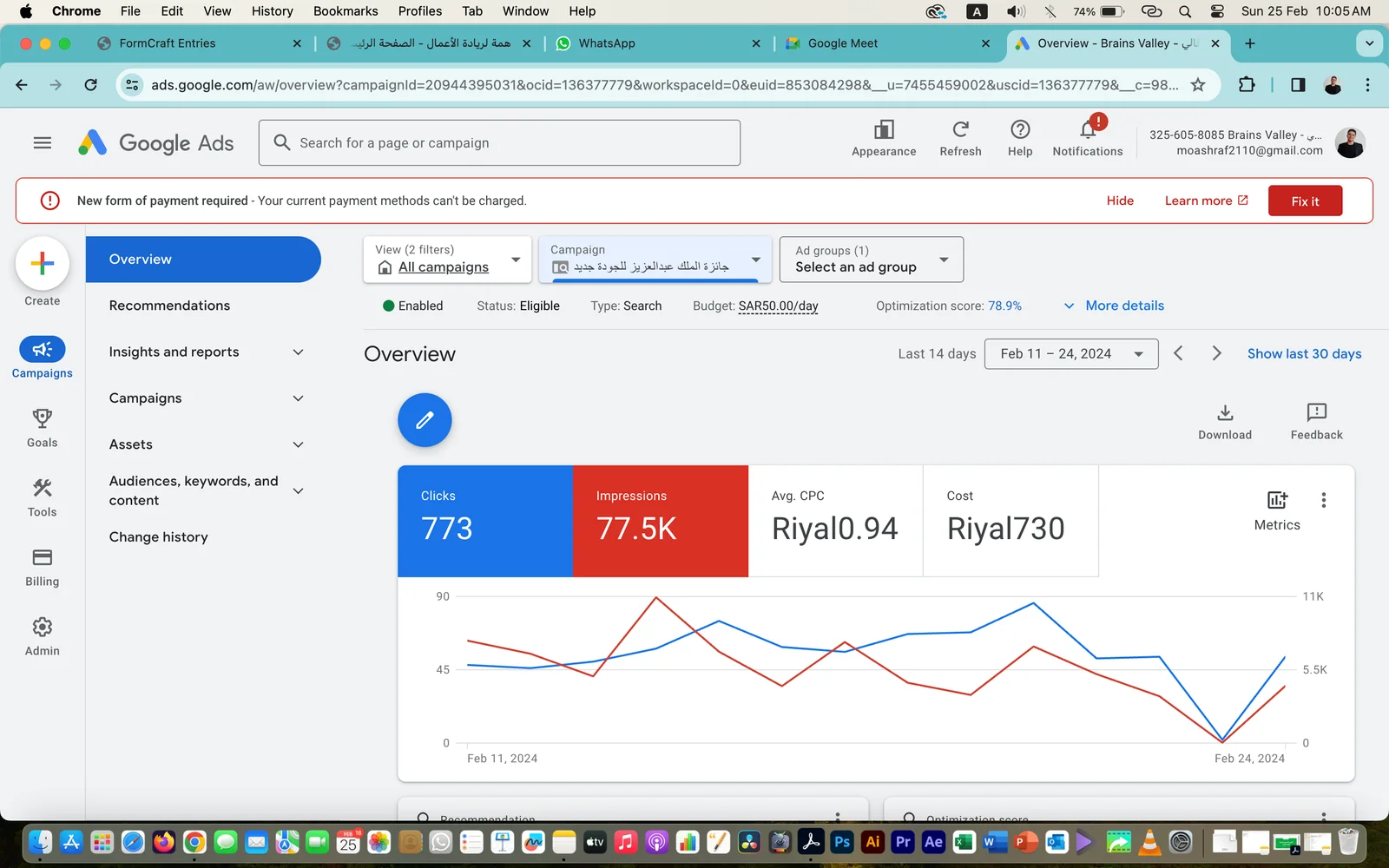Open Select an ad group dropdown

(x=871, y=260)
